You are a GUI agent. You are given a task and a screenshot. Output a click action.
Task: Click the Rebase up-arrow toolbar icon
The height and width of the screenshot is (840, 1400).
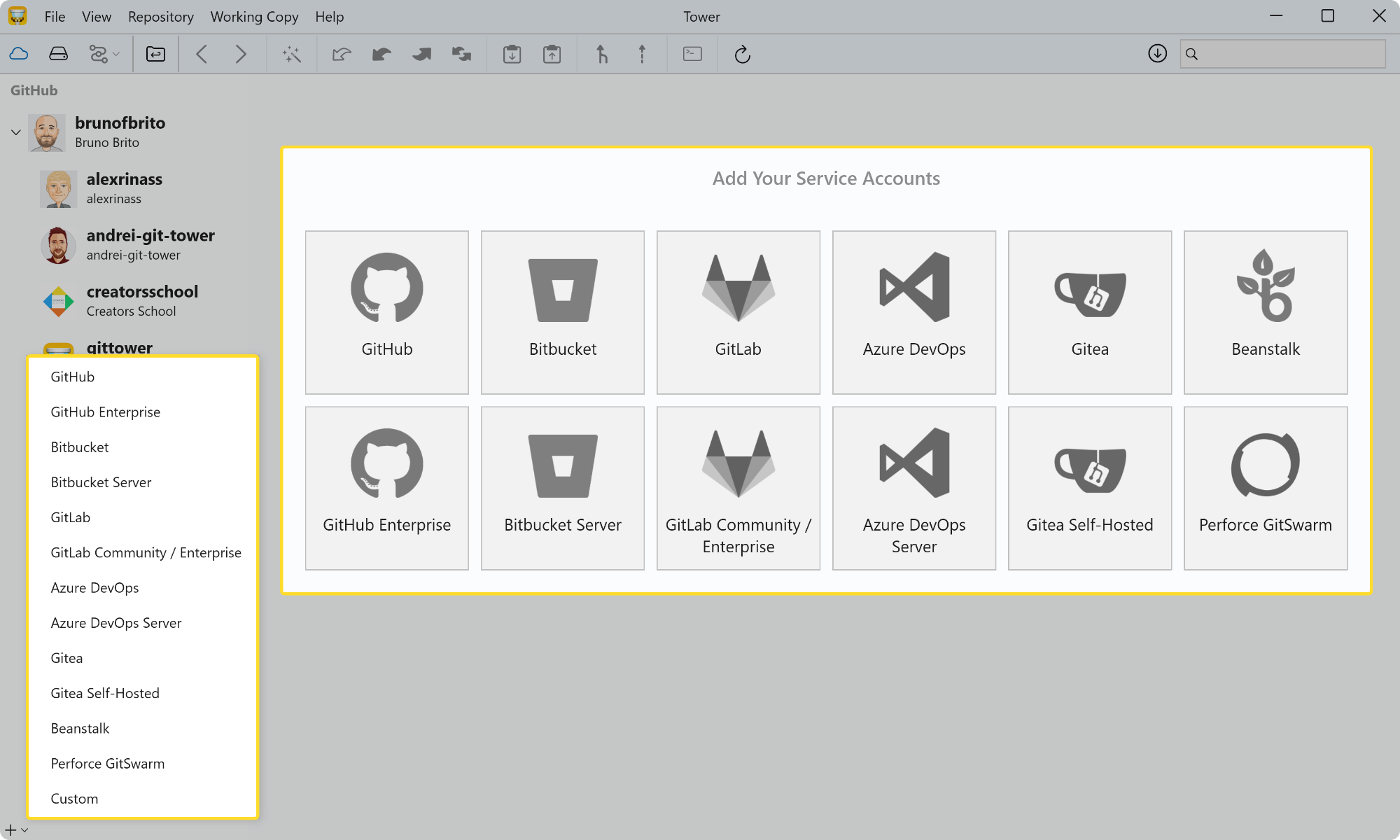click(x=642, y=54)
